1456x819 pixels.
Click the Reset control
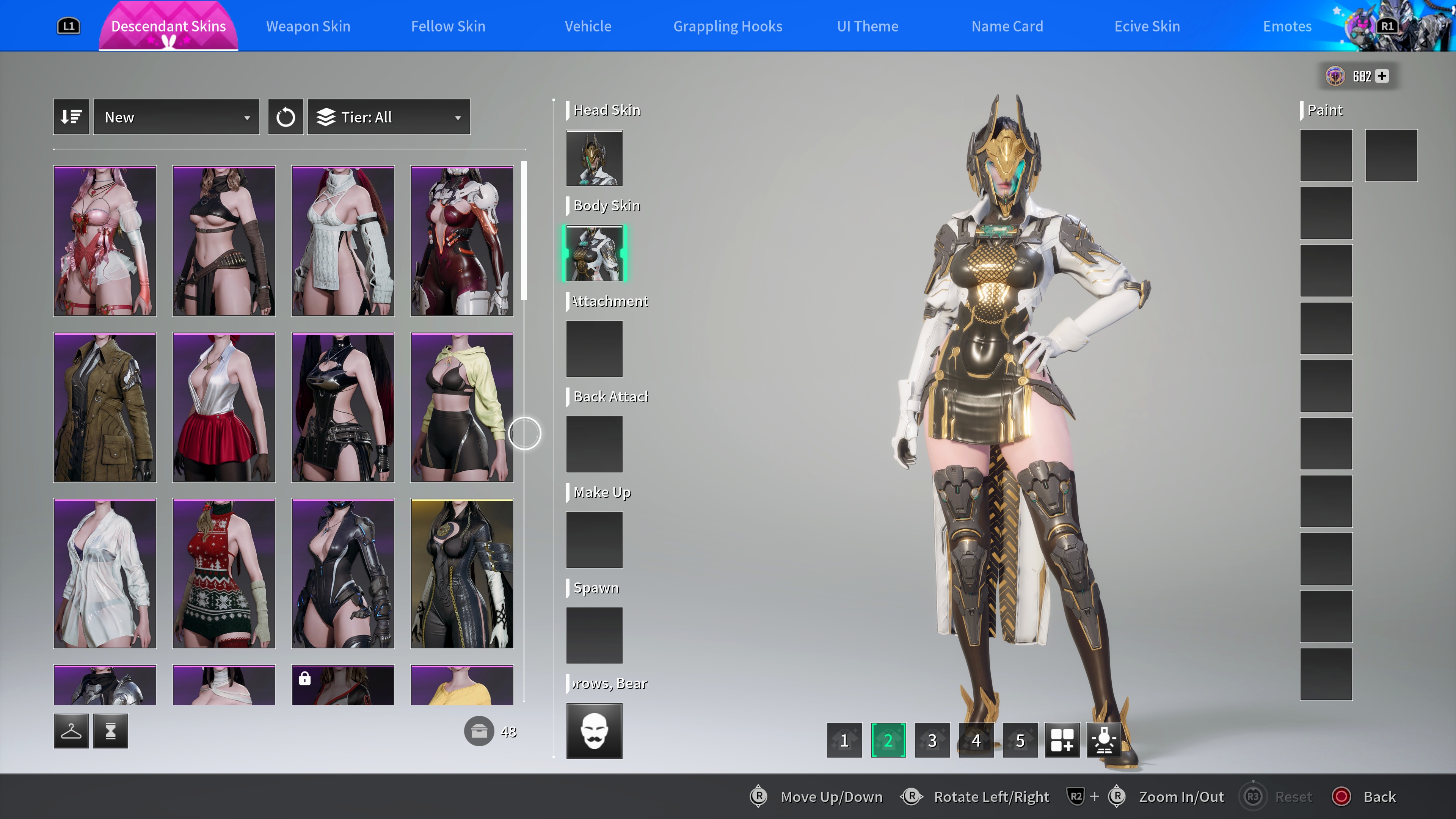[x=1293, y=796]
